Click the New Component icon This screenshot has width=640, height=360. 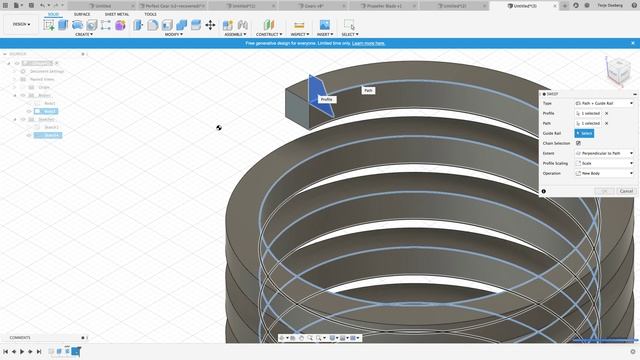click(228, 25)
